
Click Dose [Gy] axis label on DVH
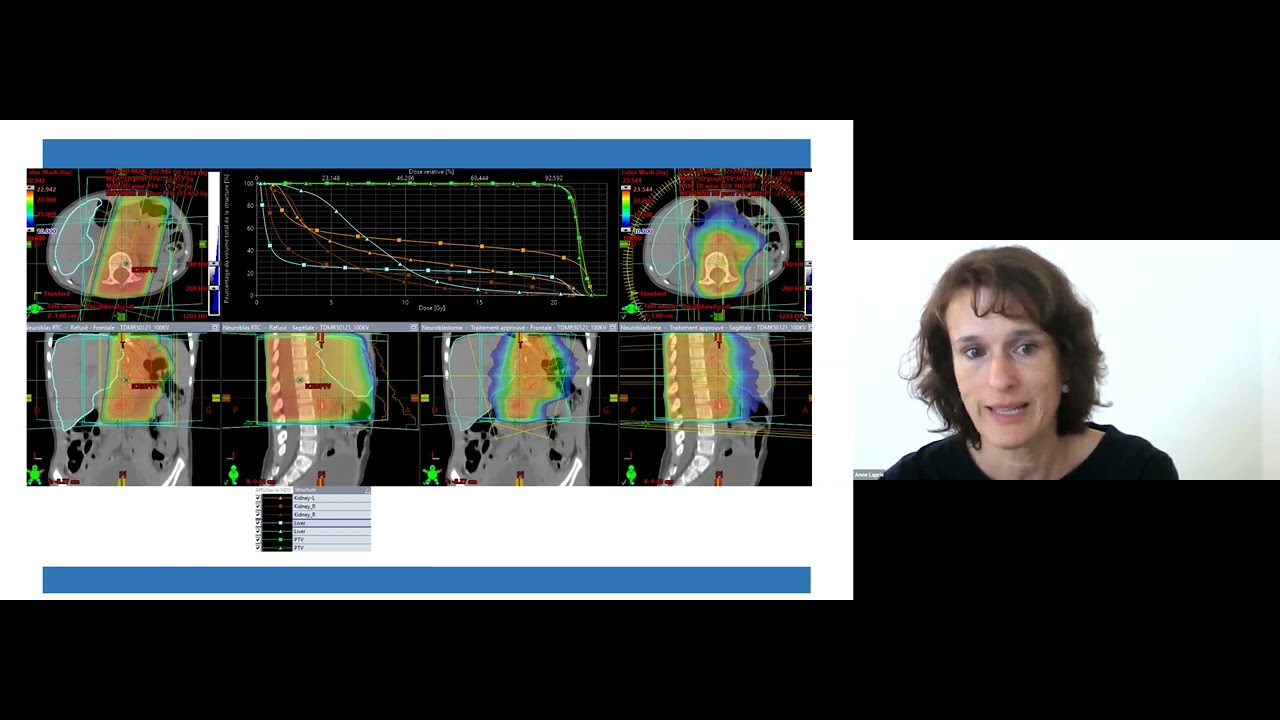[x=432, y=307]
